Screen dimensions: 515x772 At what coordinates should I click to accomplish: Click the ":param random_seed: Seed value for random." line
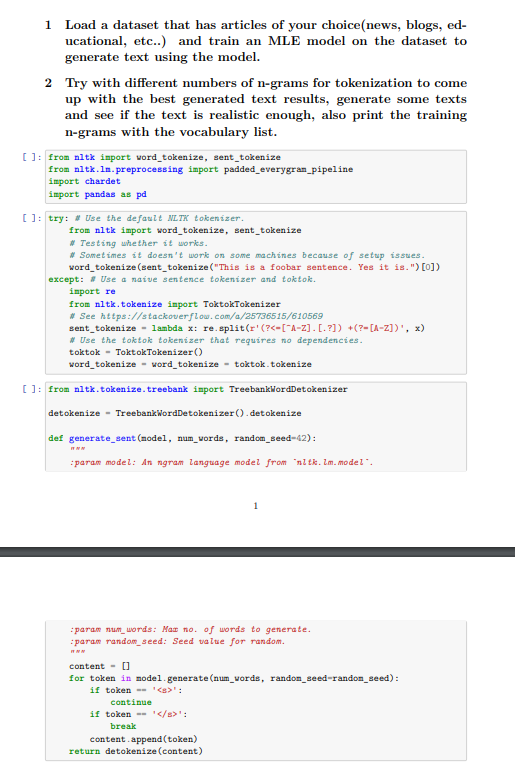coord(177,641)
